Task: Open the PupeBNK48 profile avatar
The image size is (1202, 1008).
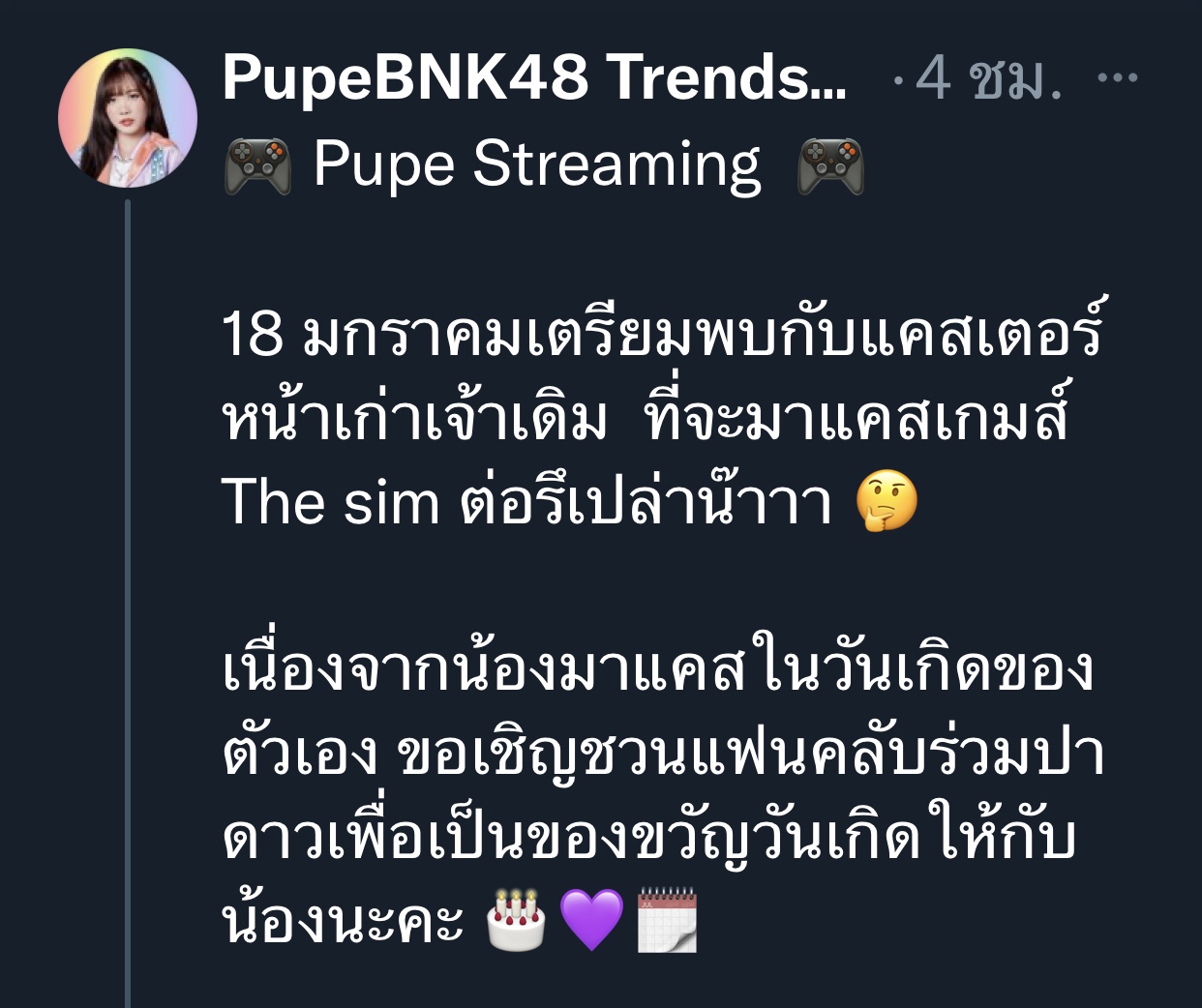Action: point(128,118)
